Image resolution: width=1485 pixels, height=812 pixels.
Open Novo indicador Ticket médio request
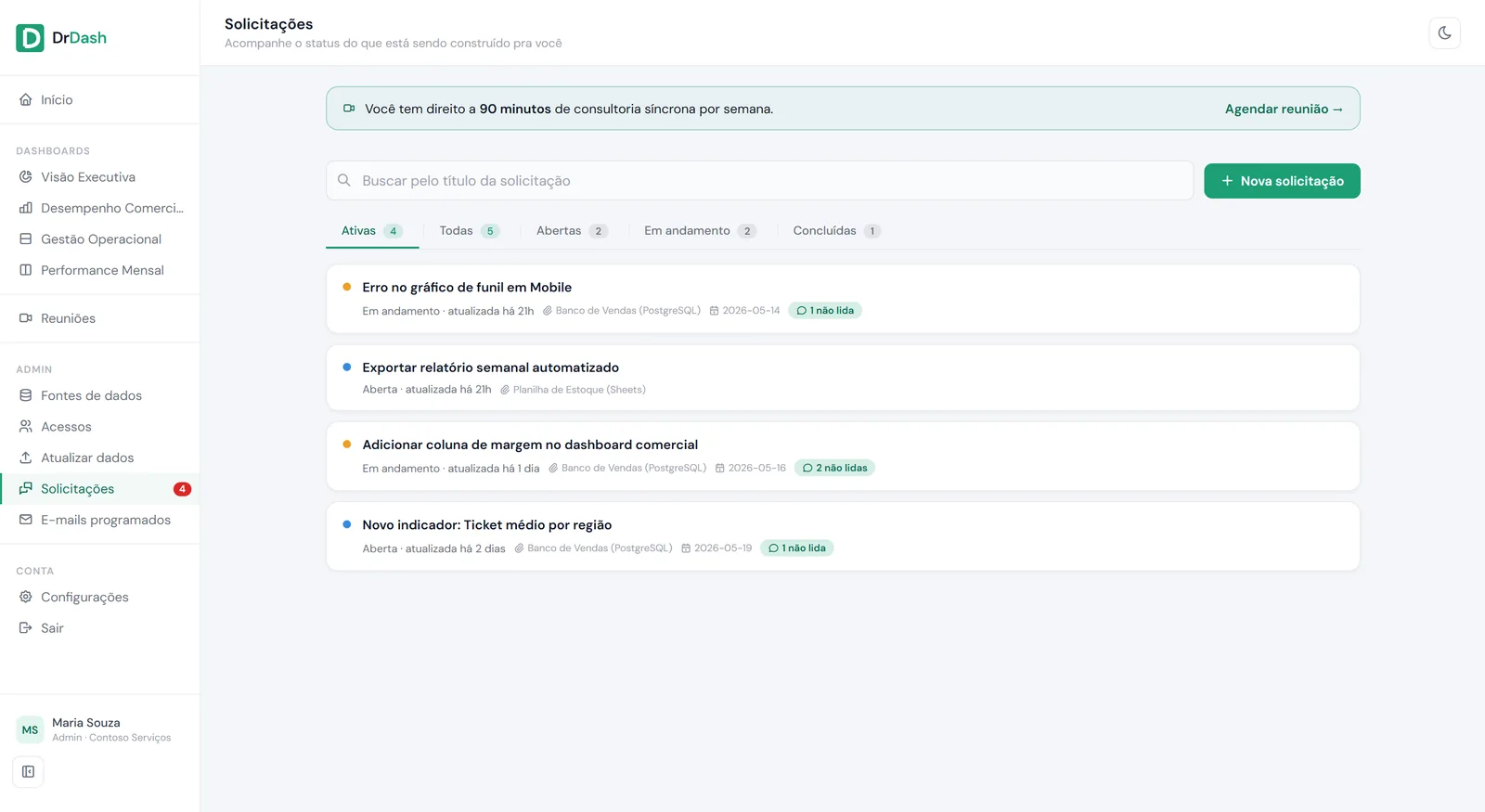coord(843,536)
